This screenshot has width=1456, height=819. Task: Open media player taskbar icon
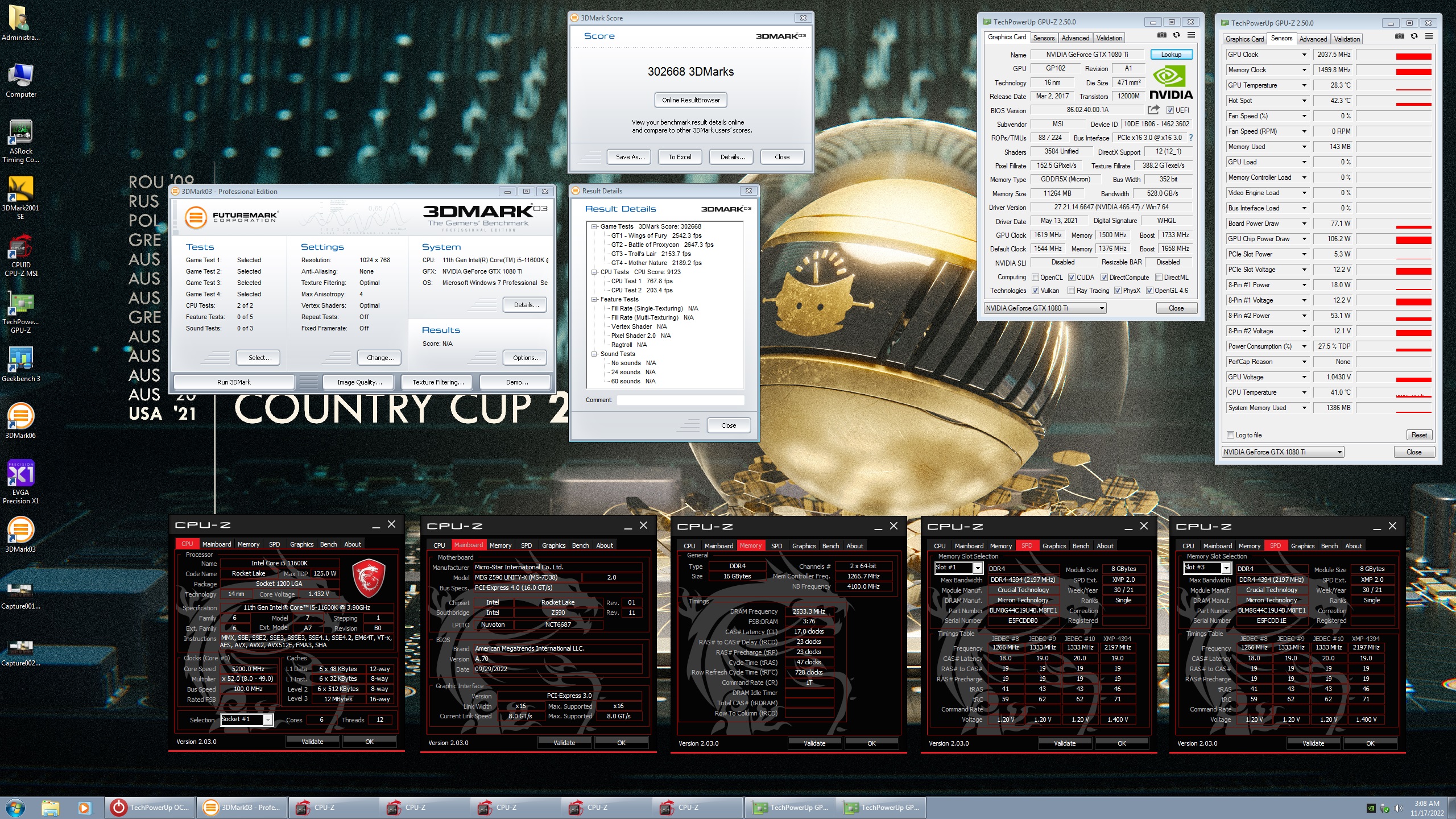(x=84, y=807)
